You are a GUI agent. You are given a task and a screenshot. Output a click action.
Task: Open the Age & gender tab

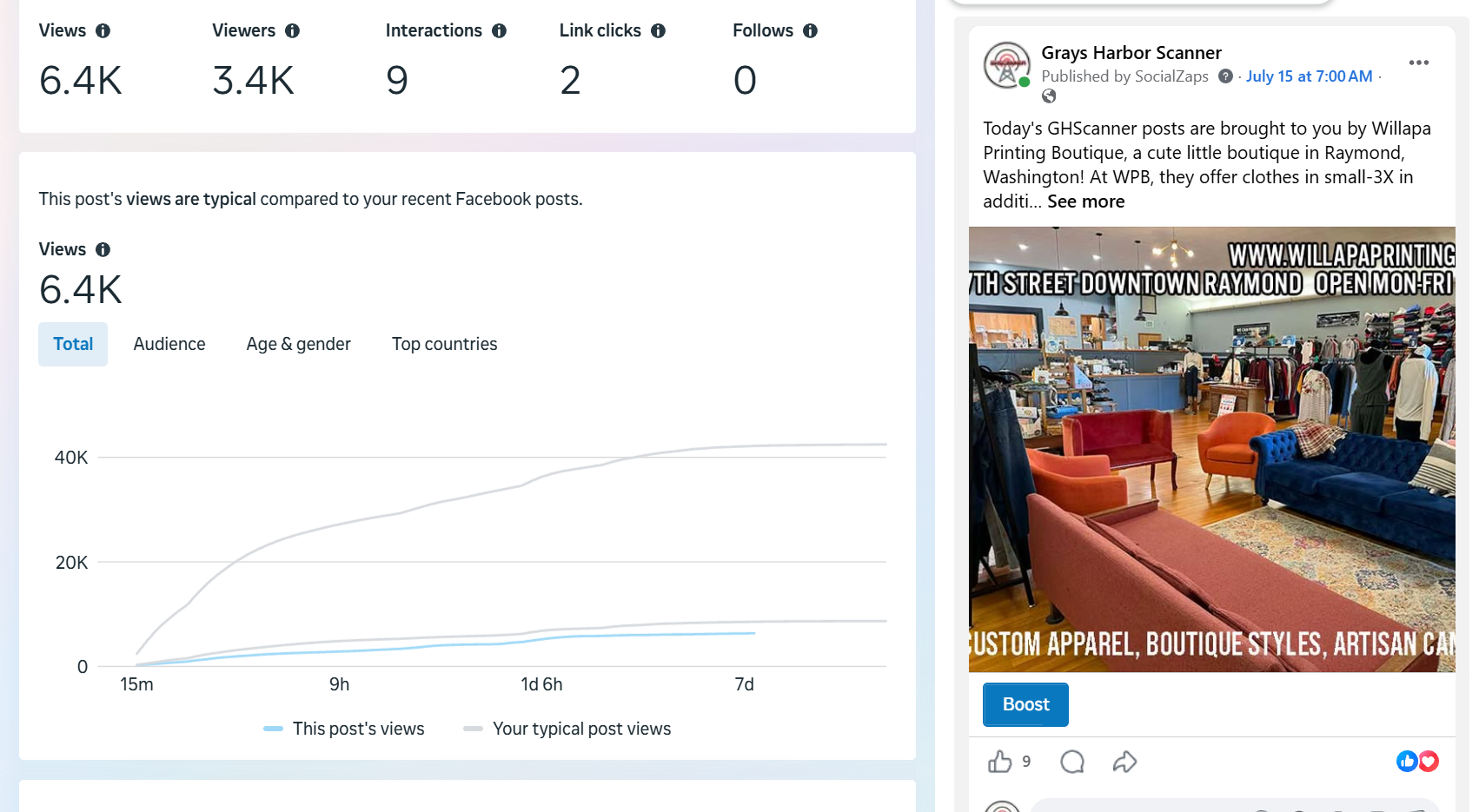(x=298, y=344)
